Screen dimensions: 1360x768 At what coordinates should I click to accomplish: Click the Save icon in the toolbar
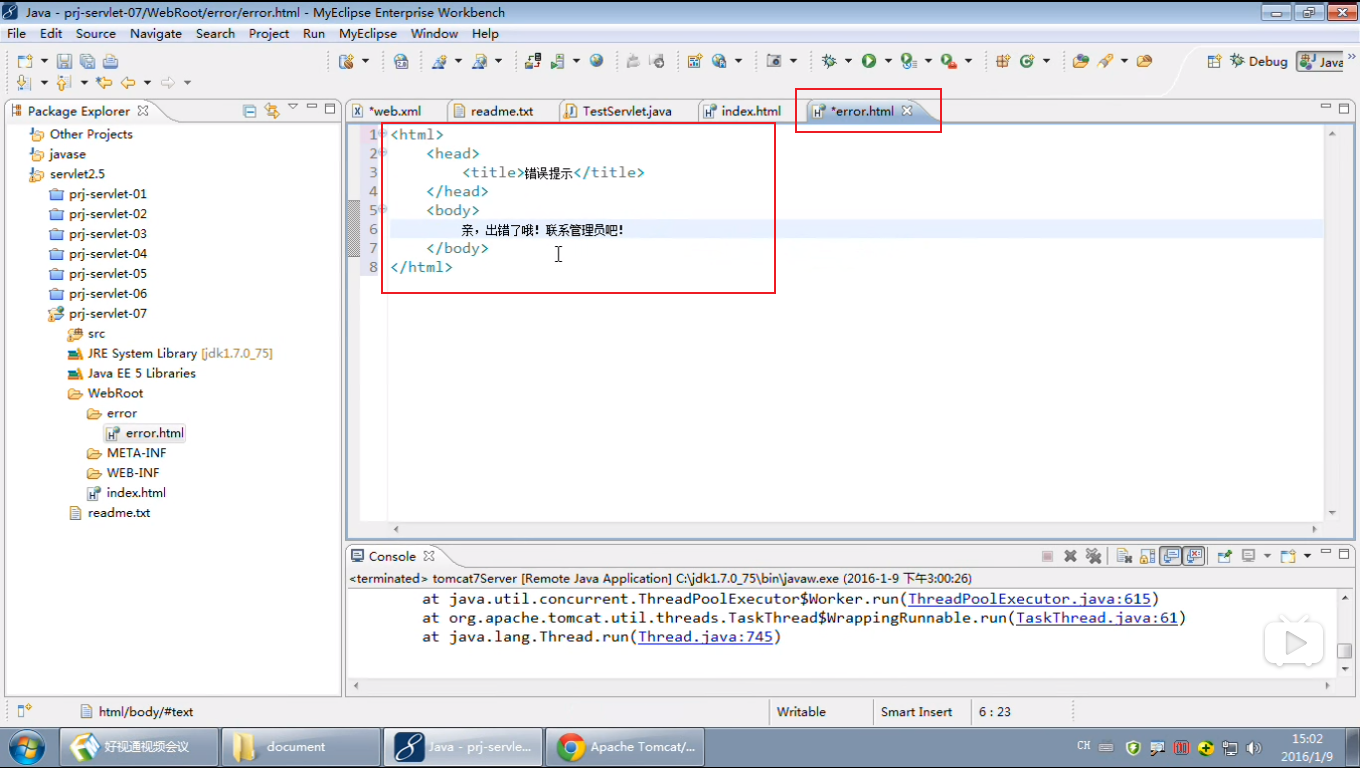click(x=64, y=61)
